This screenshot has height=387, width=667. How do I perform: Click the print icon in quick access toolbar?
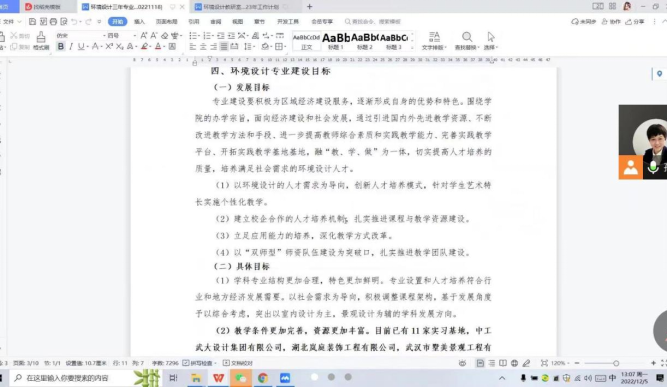point(53,21)
